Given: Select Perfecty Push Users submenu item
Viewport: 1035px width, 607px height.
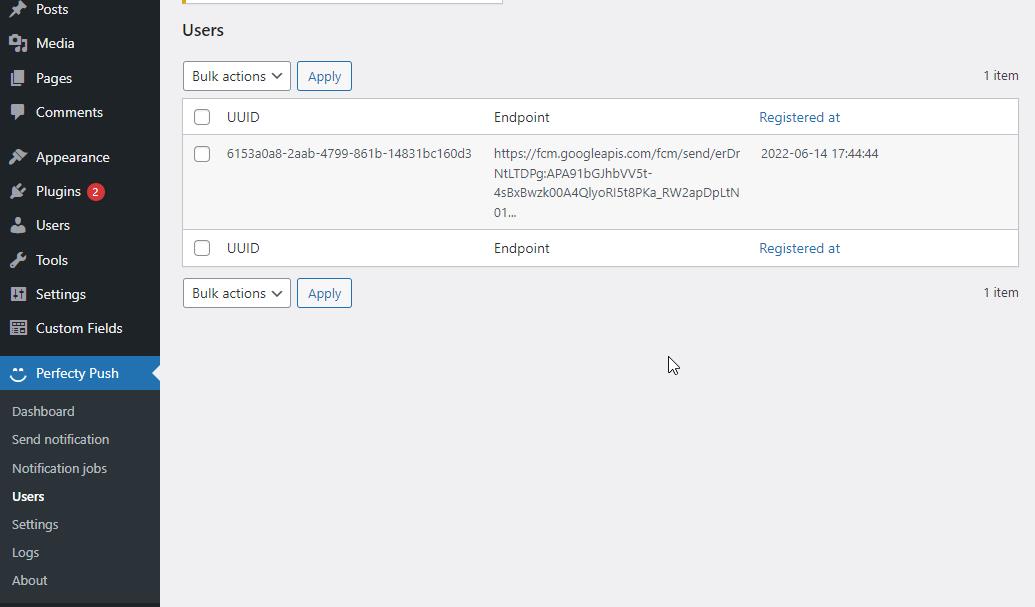Looking at the screenshot, I should 28,497.
